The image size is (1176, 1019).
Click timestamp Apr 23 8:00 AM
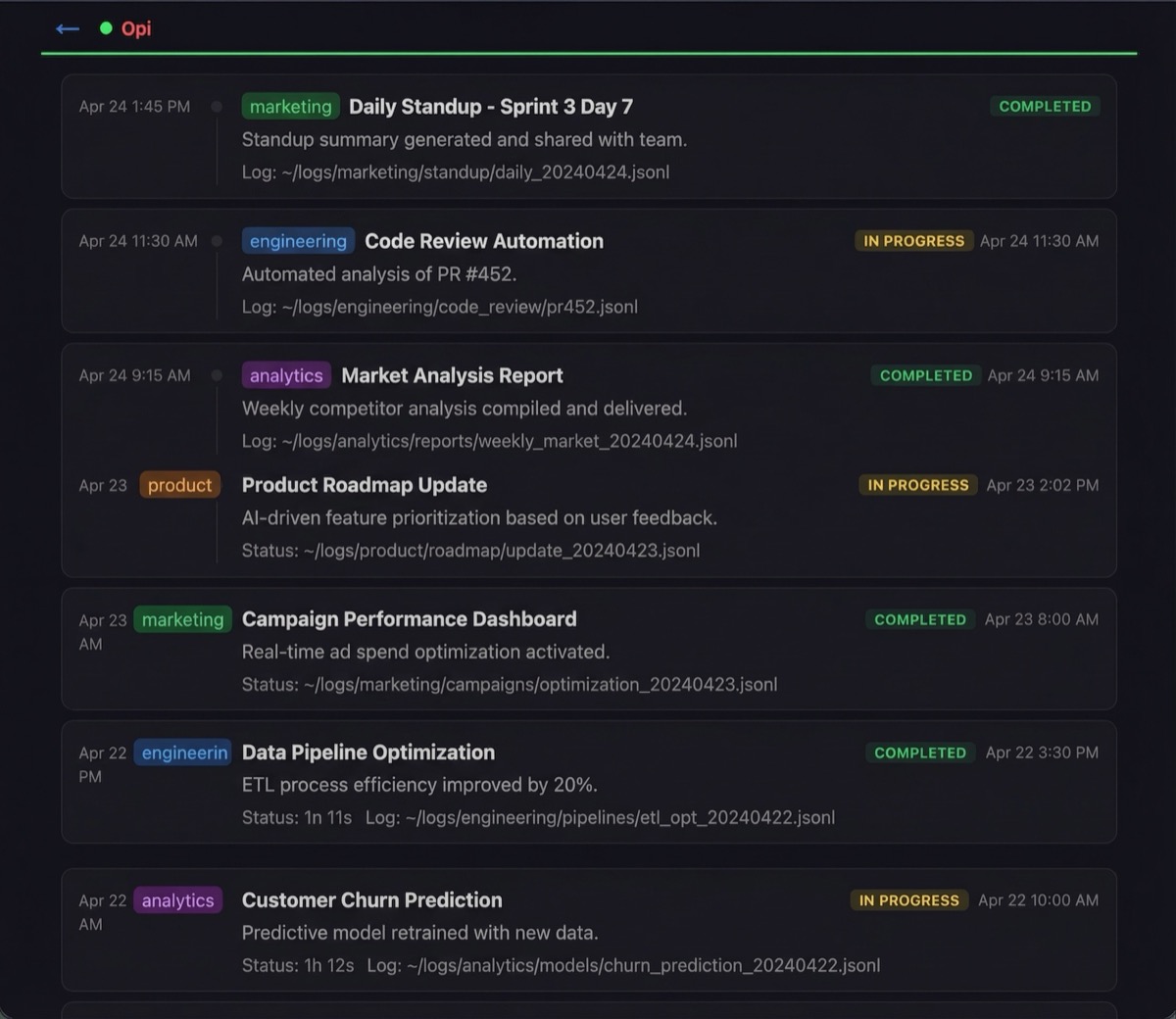point(1042,619)
